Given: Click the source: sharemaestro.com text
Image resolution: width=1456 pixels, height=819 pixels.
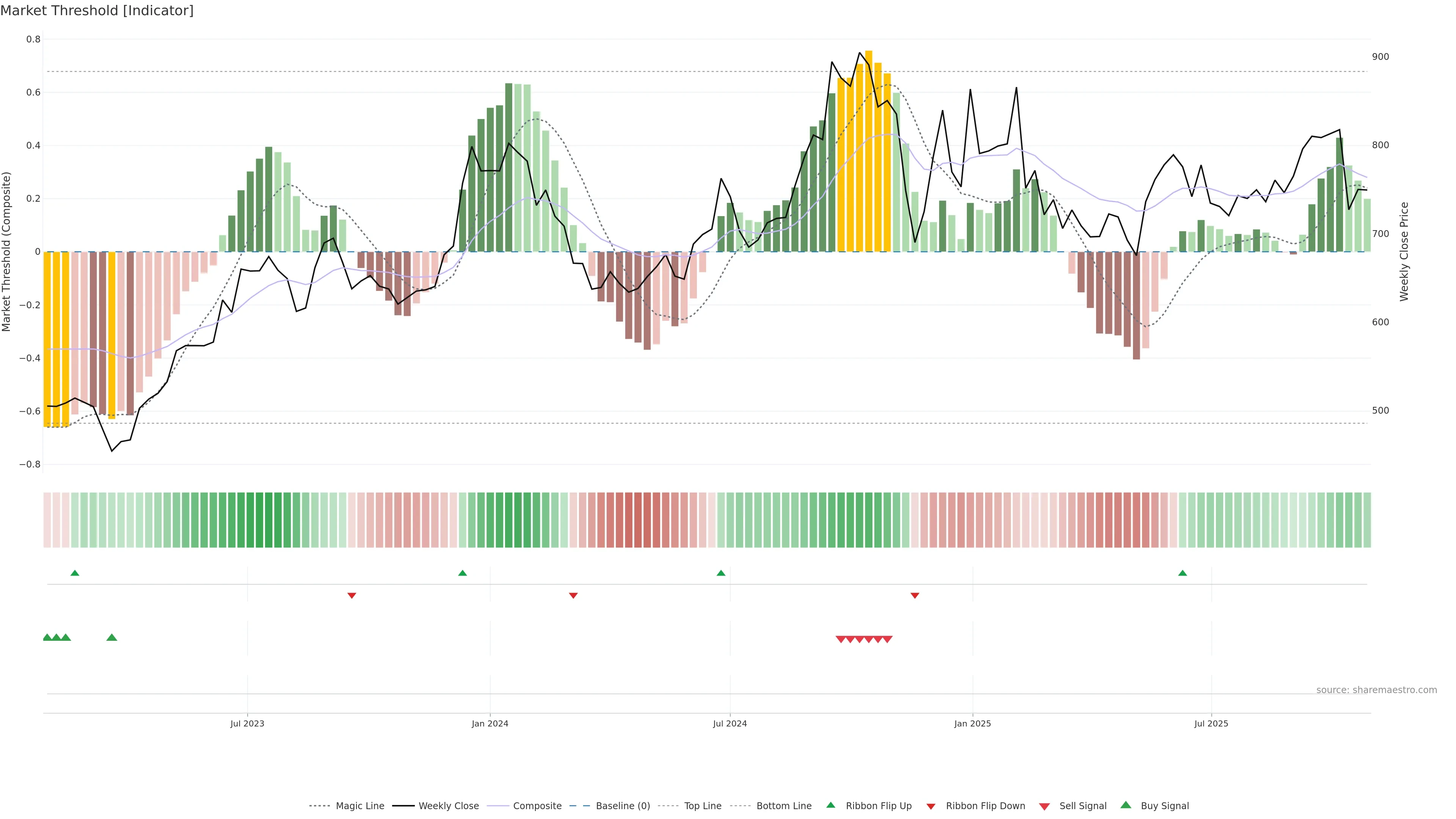Looking at the screenshot, I should point(1376,690).
